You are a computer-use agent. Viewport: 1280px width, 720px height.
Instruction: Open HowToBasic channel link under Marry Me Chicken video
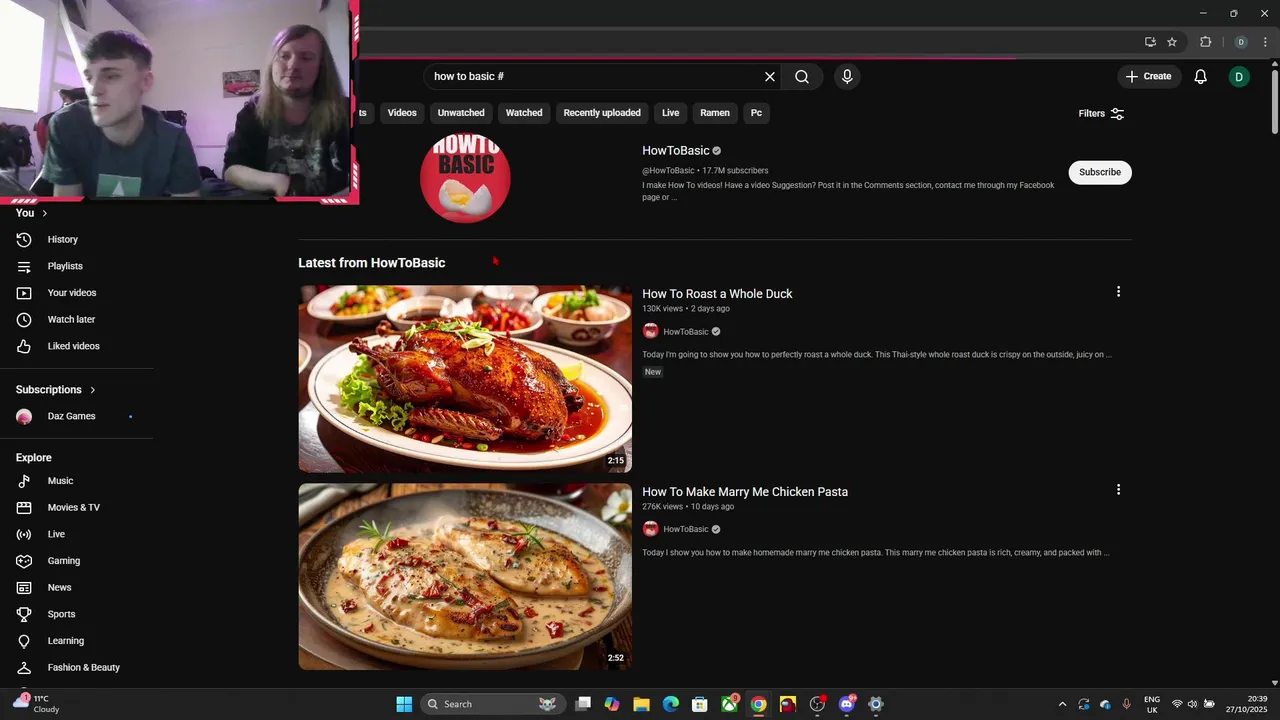click(686, 529)
